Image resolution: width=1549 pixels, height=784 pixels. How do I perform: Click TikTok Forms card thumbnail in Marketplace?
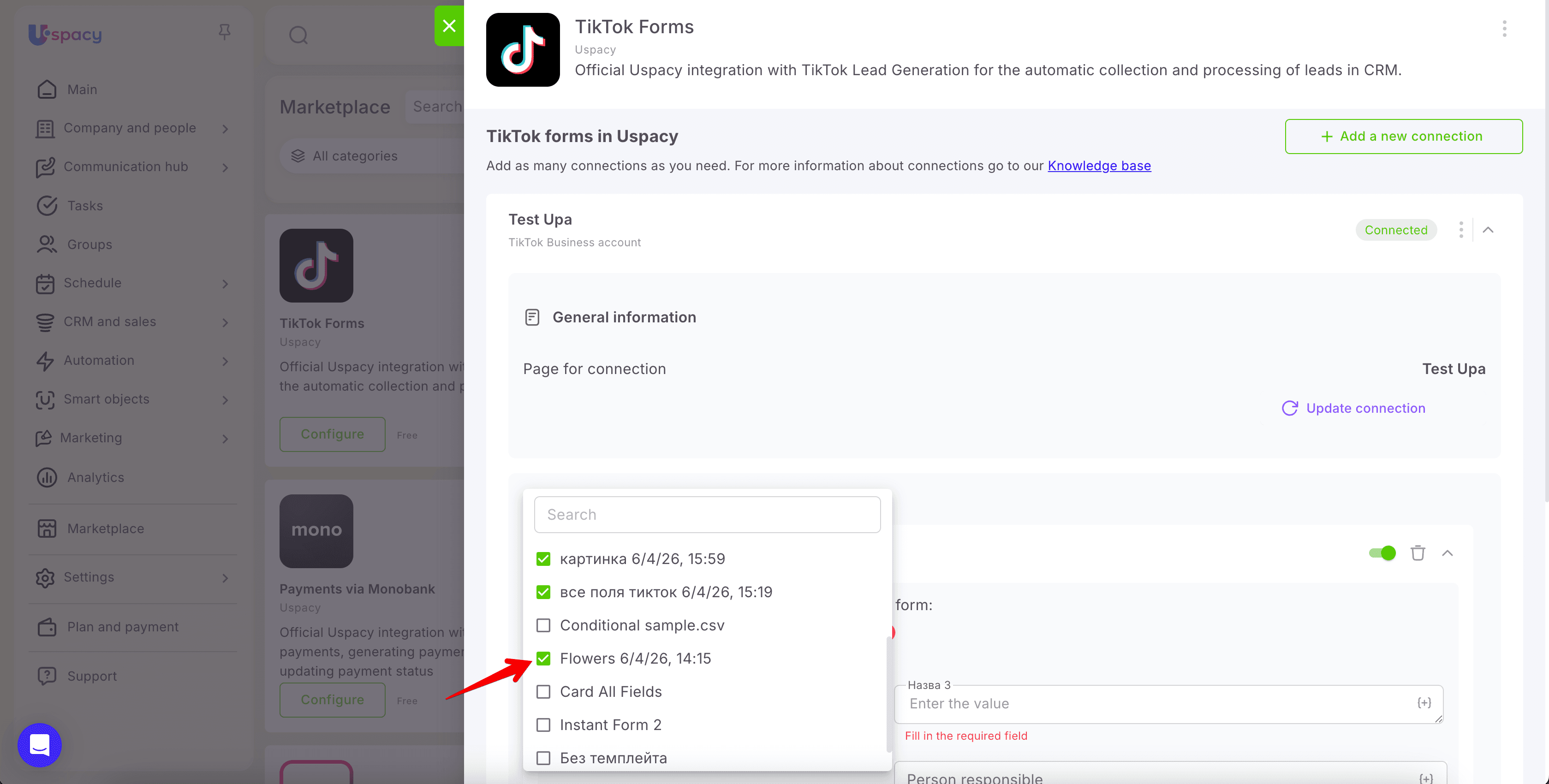point(316,265)
